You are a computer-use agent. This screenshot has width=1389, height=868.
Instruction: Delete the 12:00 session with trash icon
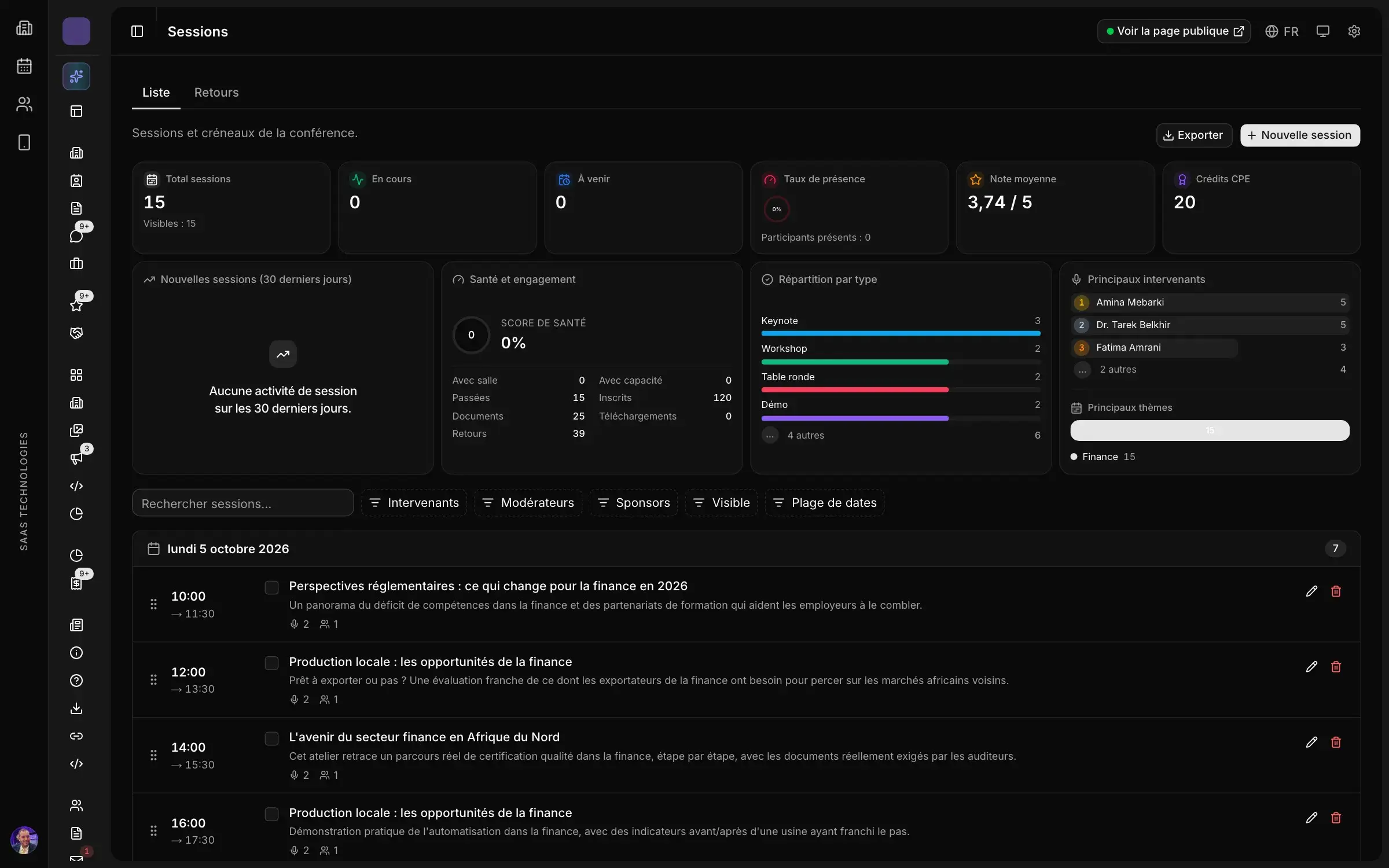[x=1336, y=667]
